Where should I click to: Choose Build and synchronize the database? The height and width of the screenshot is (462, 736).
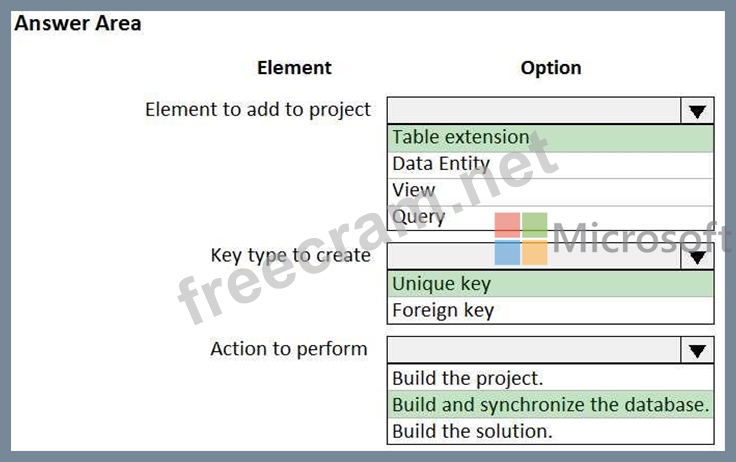click(x=550, y=405)
